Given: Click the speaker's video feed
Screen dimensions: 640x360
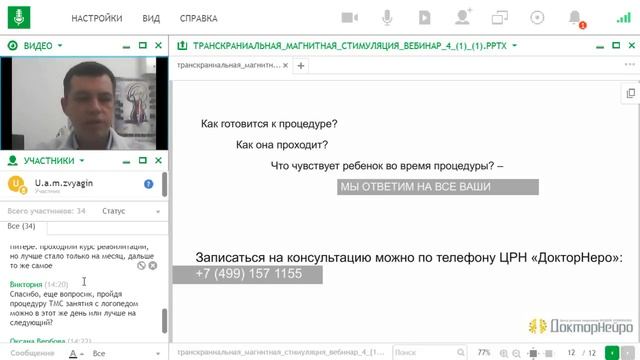Looking at the screenshot, I should click(84, 103).
